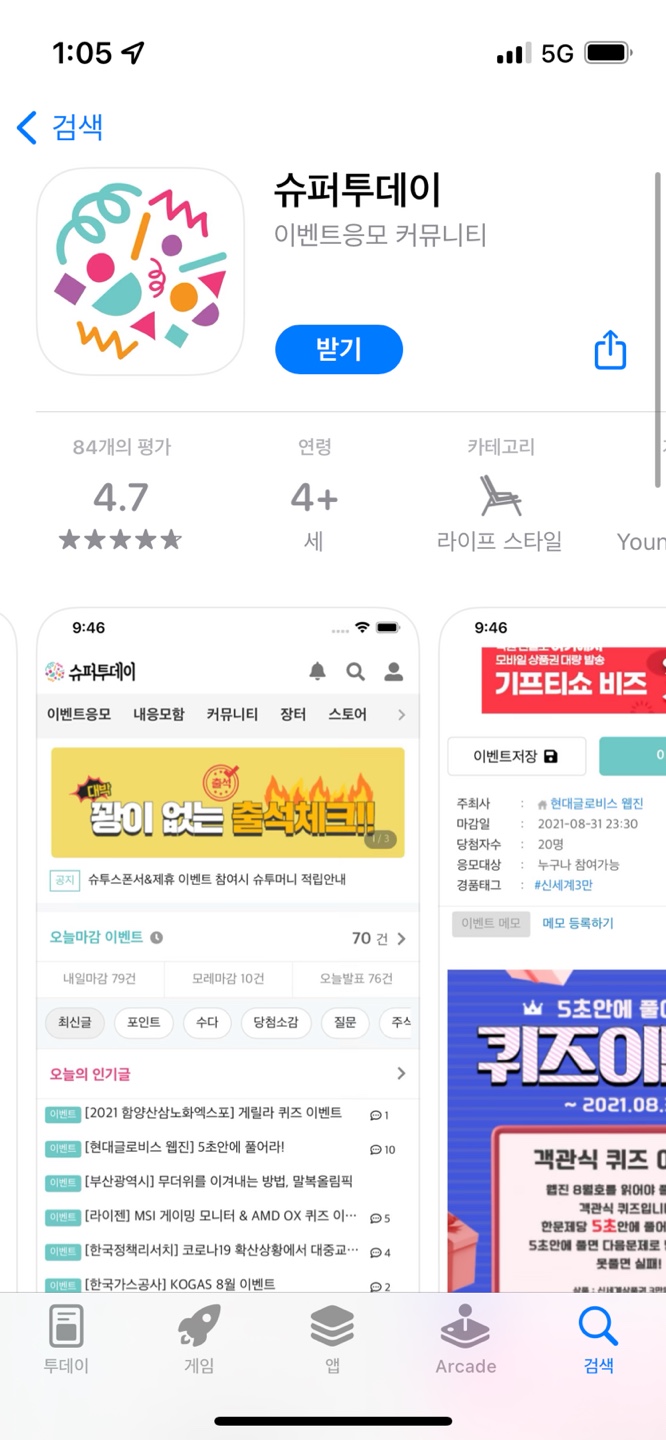
Task: Expand the 오늘마감 이벤트 70건 chevron
Action: tap(401, 938)
